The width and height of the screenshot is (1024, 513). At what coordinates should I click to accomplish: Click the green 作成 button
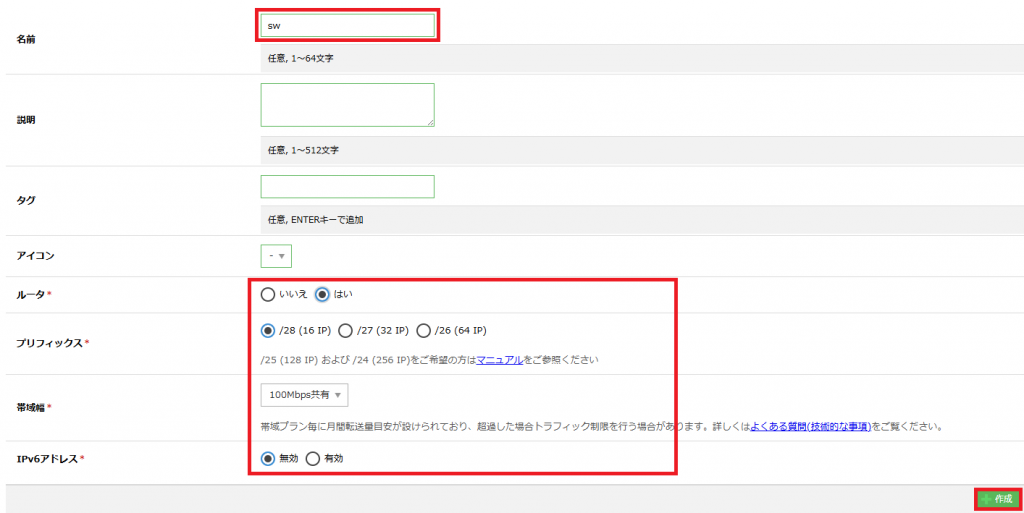click(997, 498)
